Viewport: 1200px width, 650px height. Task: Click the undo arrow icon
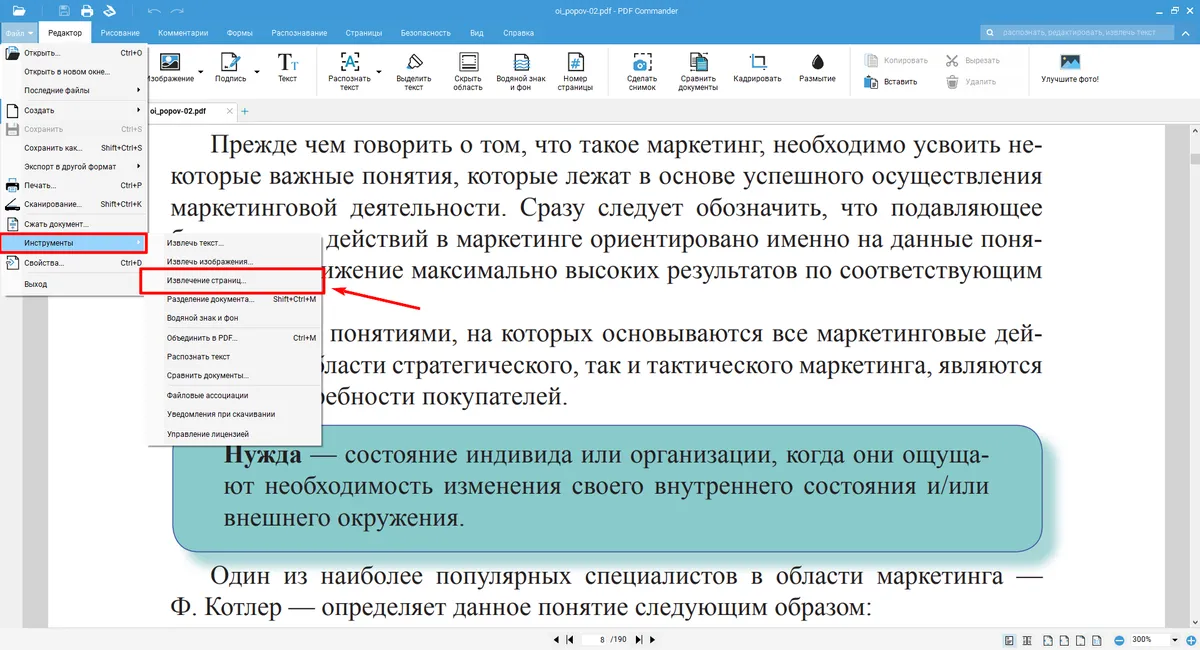153,11
